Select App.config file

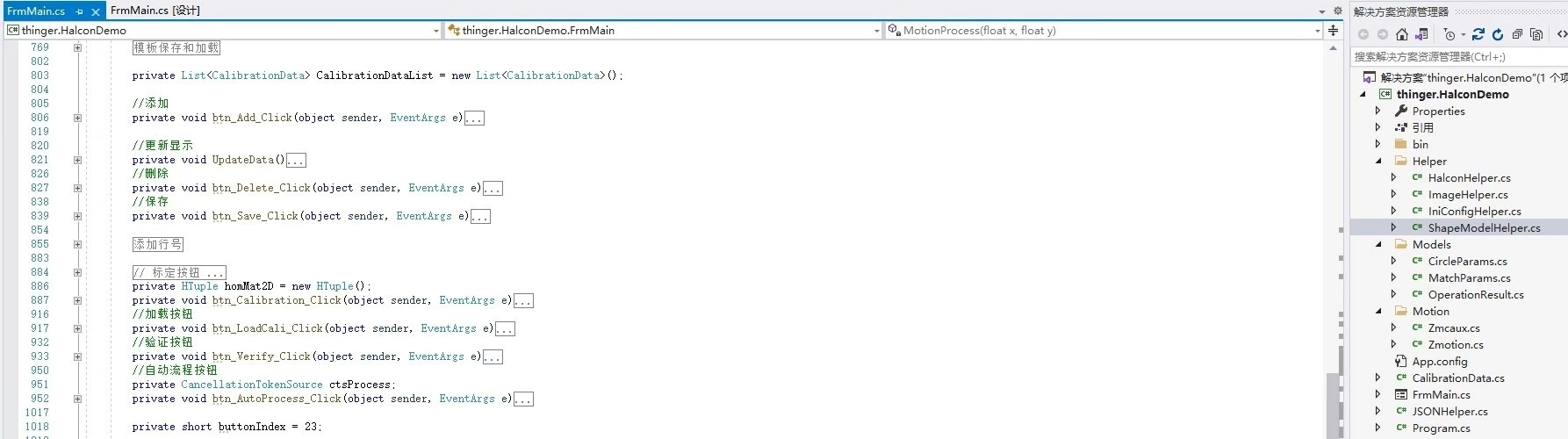1439,361
